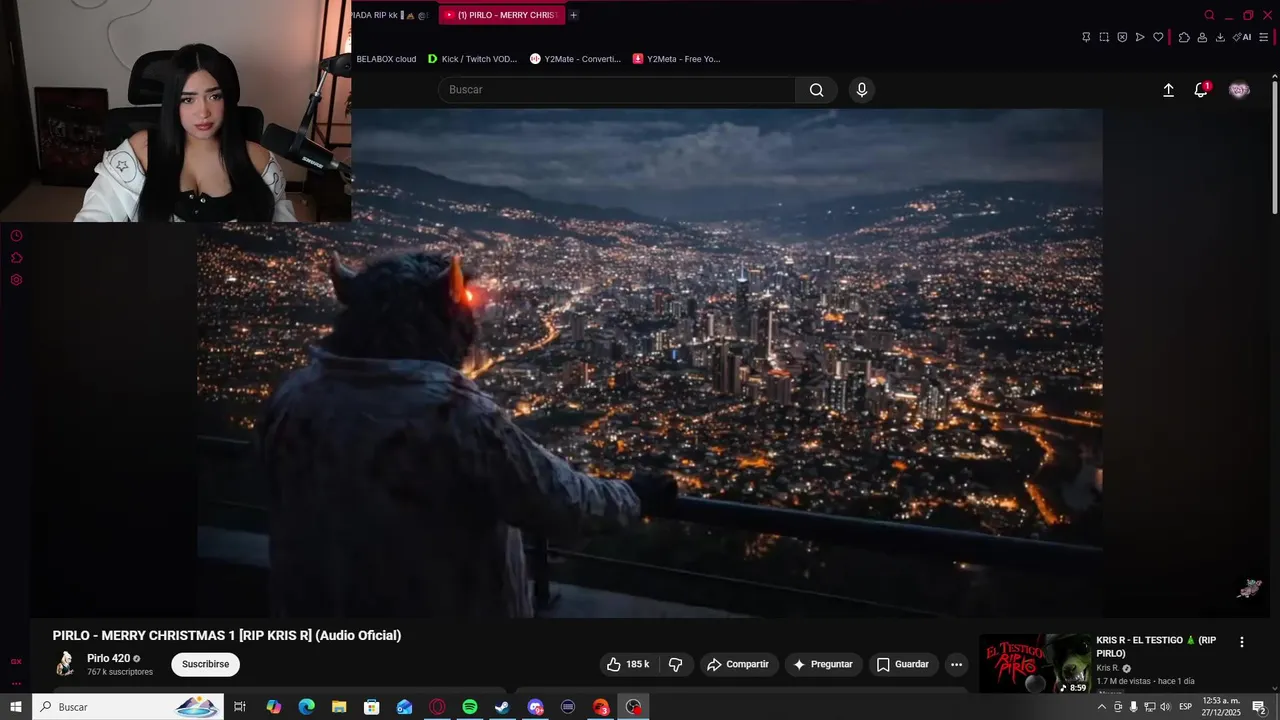Switch to PIRLO - MERRY CHRIST tab
The image size is (1280, 720).
[501, 15]
